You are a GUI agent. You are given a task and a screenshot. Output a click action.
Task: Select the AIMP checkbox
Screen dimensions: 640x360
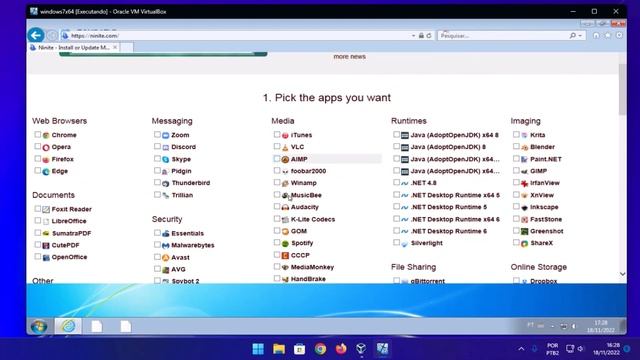[x=277, y=158]
